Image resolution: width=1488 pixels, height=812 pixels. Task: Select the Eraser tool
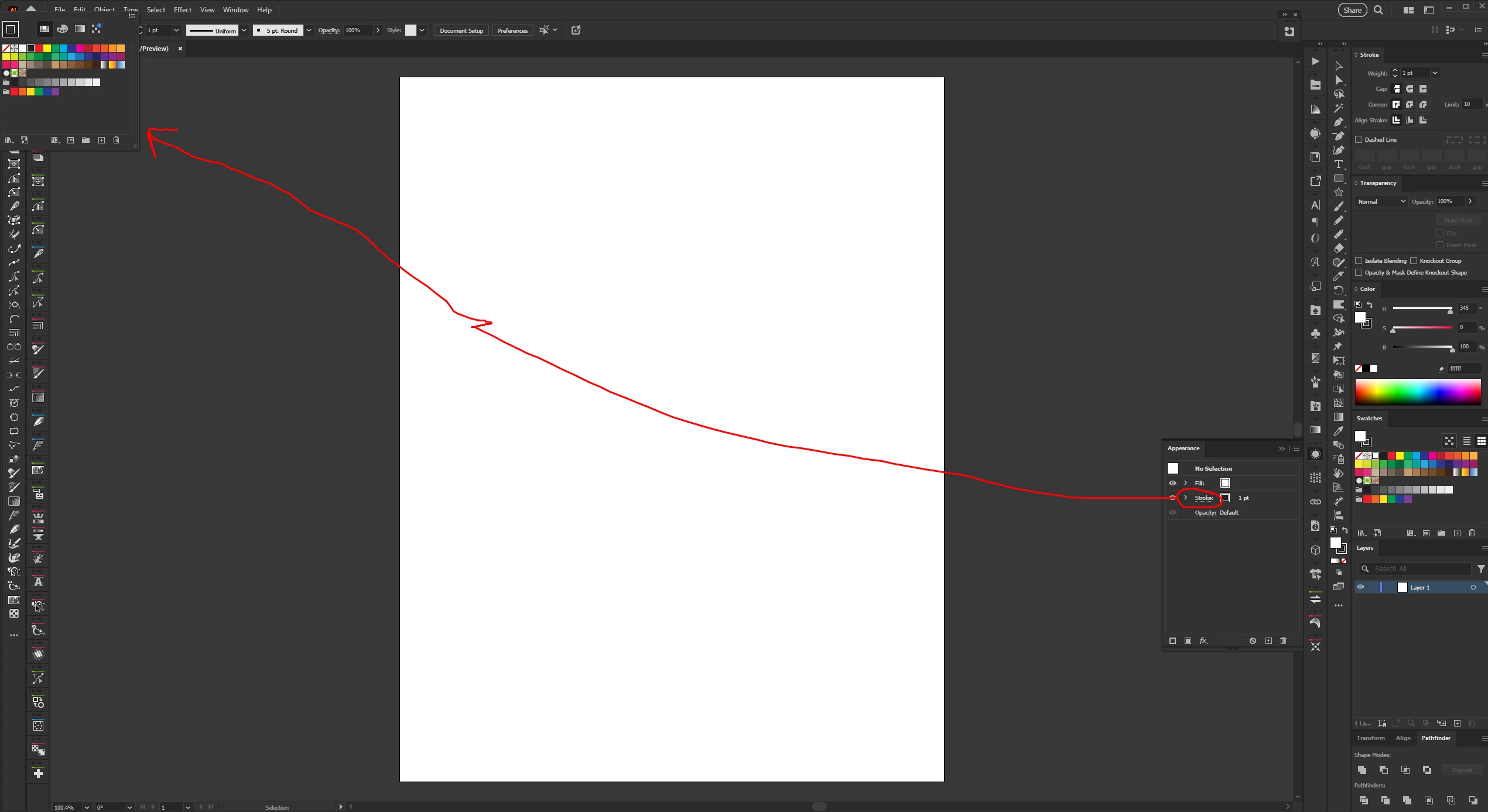(1339, 248)
